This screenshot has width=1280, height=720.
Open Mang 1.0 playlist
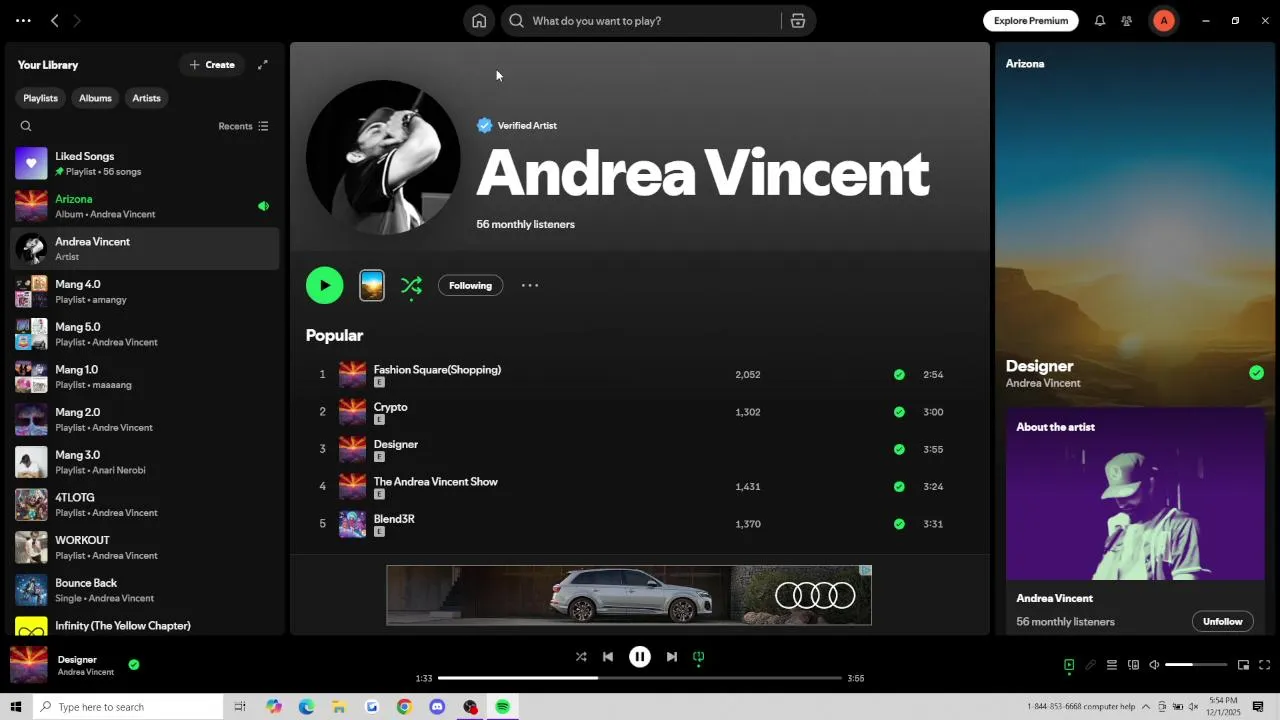tap(145, 377)
